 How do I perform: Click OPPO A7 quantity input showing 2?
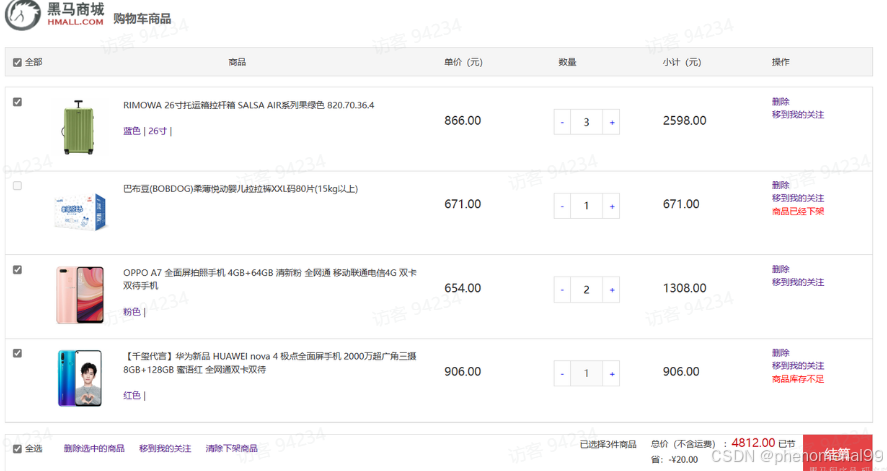587,289
